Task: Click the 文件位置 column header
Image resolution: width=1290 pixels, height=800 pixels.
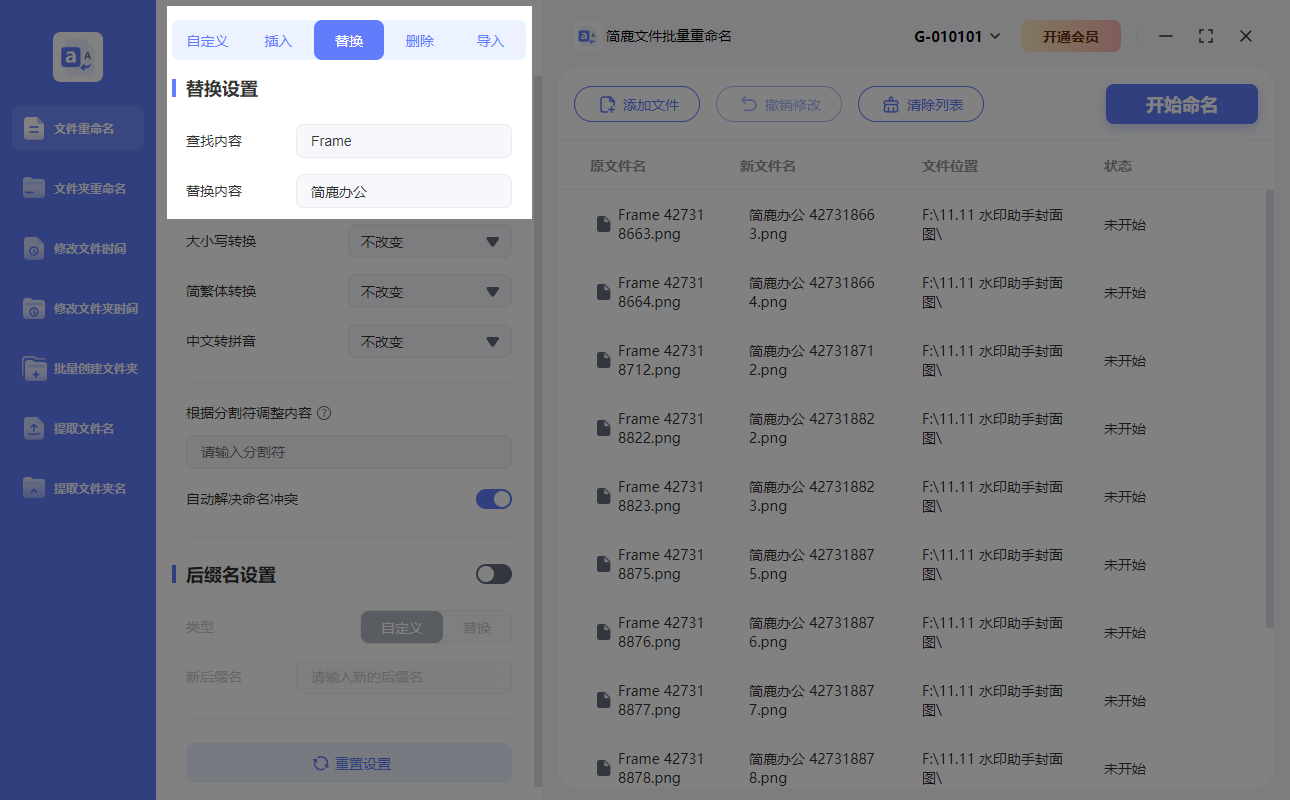Action: click(950, 166)
